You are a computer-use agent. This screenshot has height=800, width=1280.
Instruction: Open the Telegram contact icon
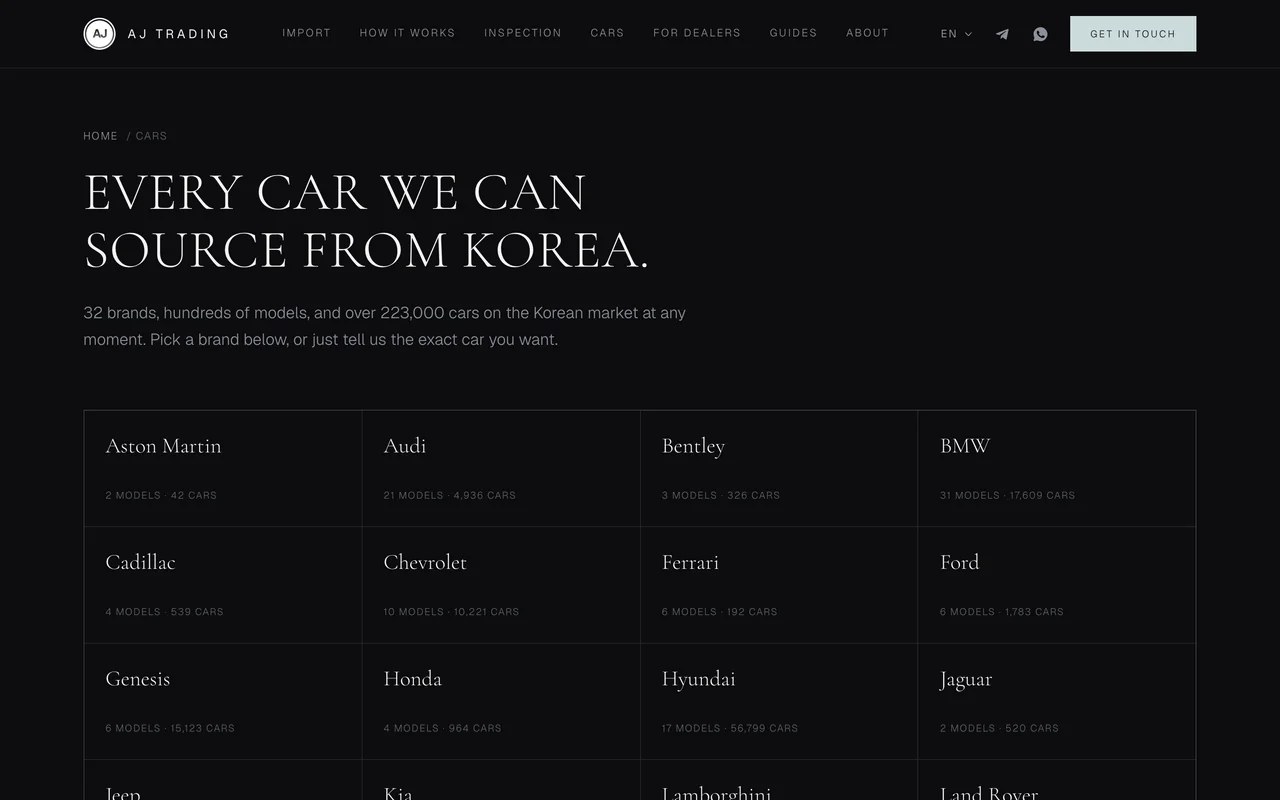coord(1002,34)
